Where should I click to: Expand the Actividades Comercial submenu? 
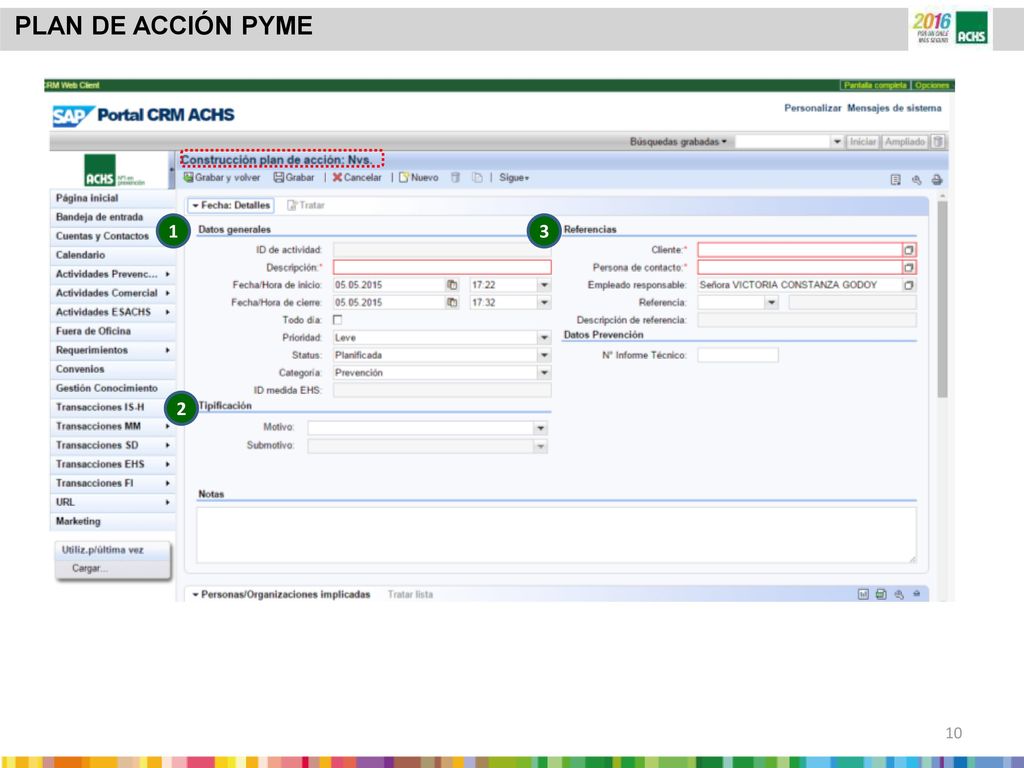click(x=168, y=293)
